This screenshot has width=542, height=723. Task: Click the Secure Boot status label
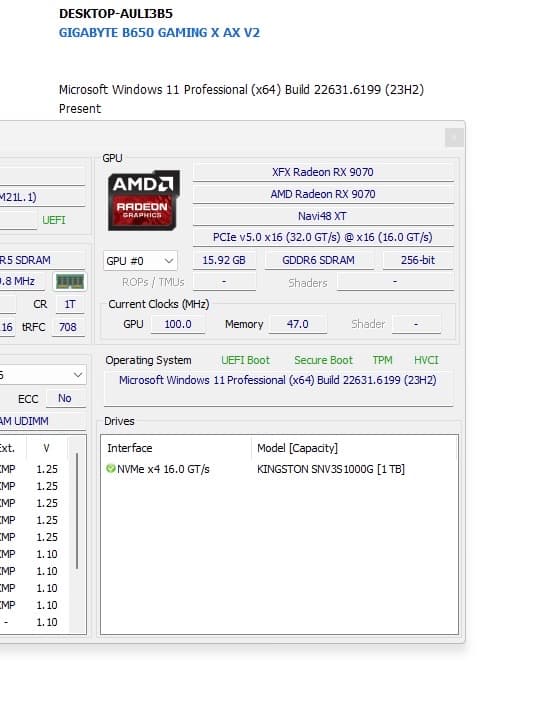coord(323,360)
